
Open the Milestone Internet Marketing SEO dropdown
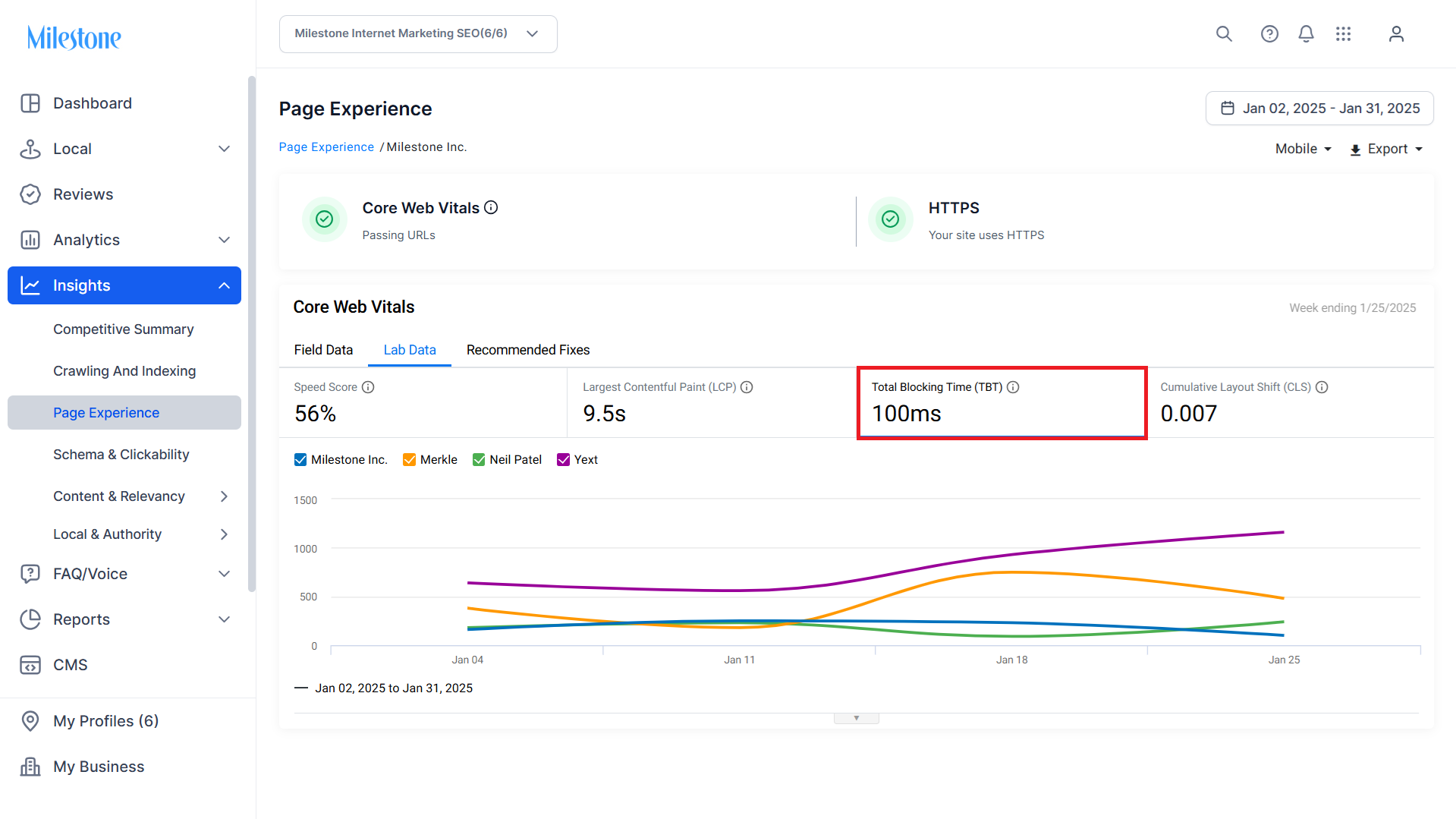point(418,34)
